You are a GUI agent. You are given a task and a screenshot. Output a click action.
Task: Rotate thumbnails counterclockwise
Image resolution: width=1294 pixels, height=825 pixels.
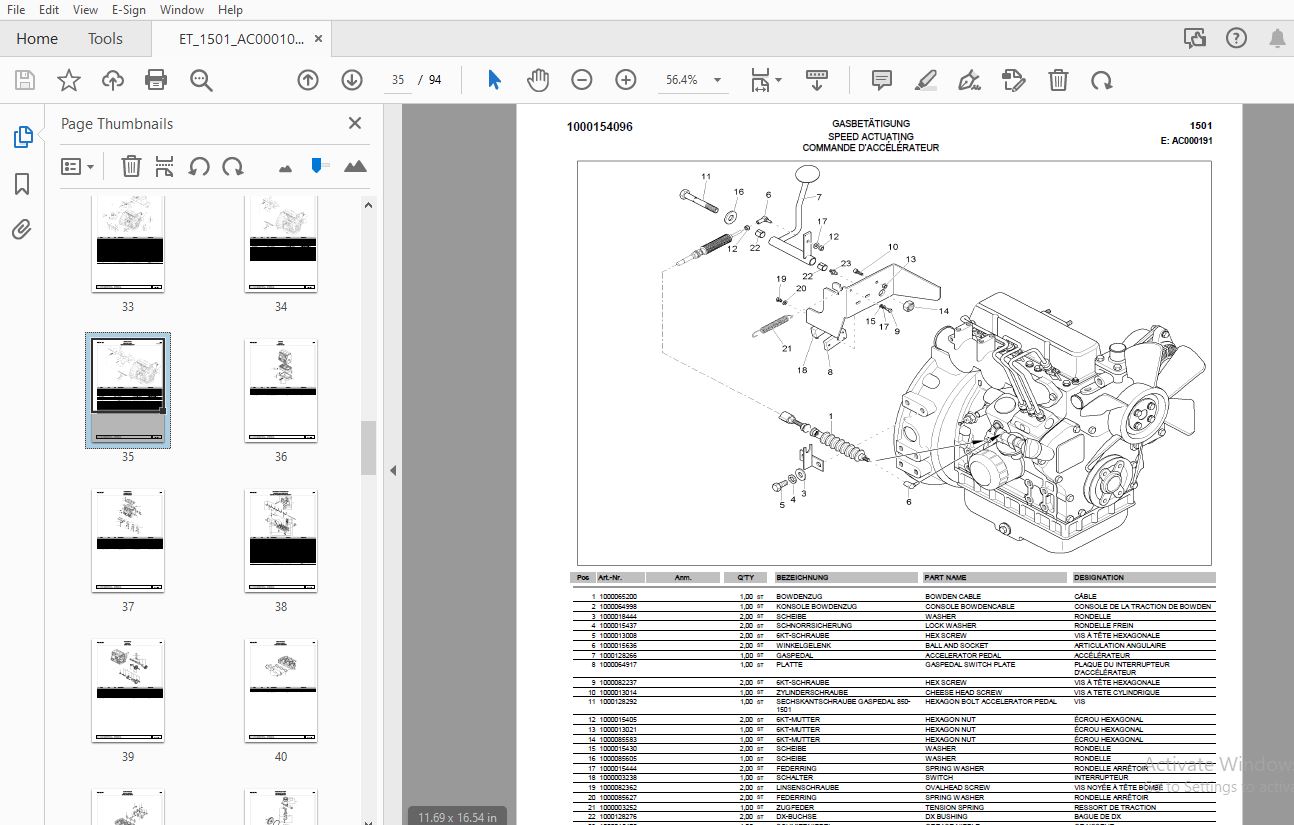coord(199,167)
